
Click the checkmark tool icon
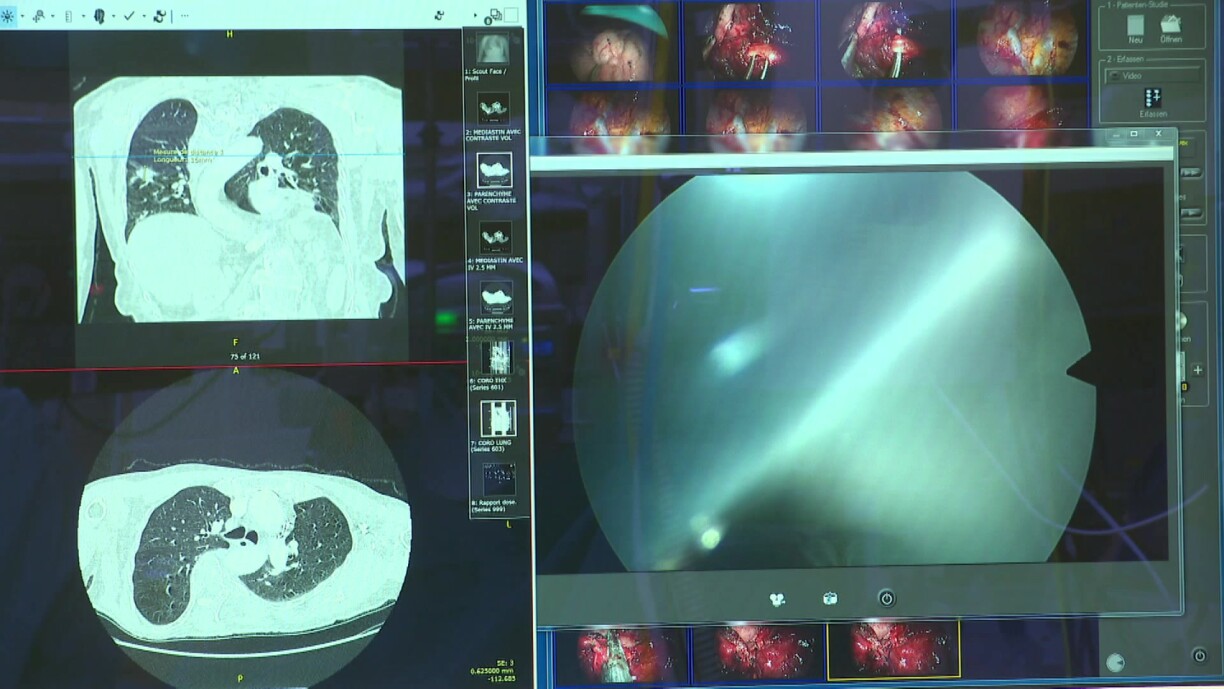point(129,16)
